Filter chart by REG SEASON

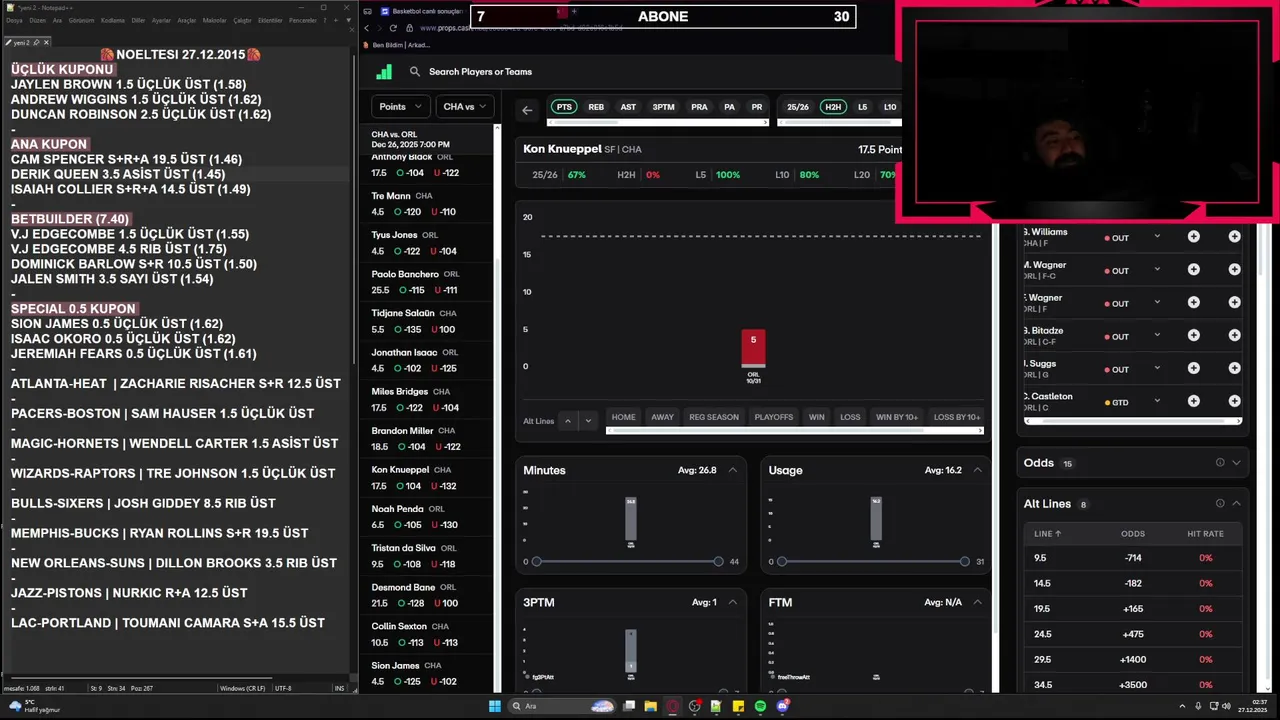[714, 417]
